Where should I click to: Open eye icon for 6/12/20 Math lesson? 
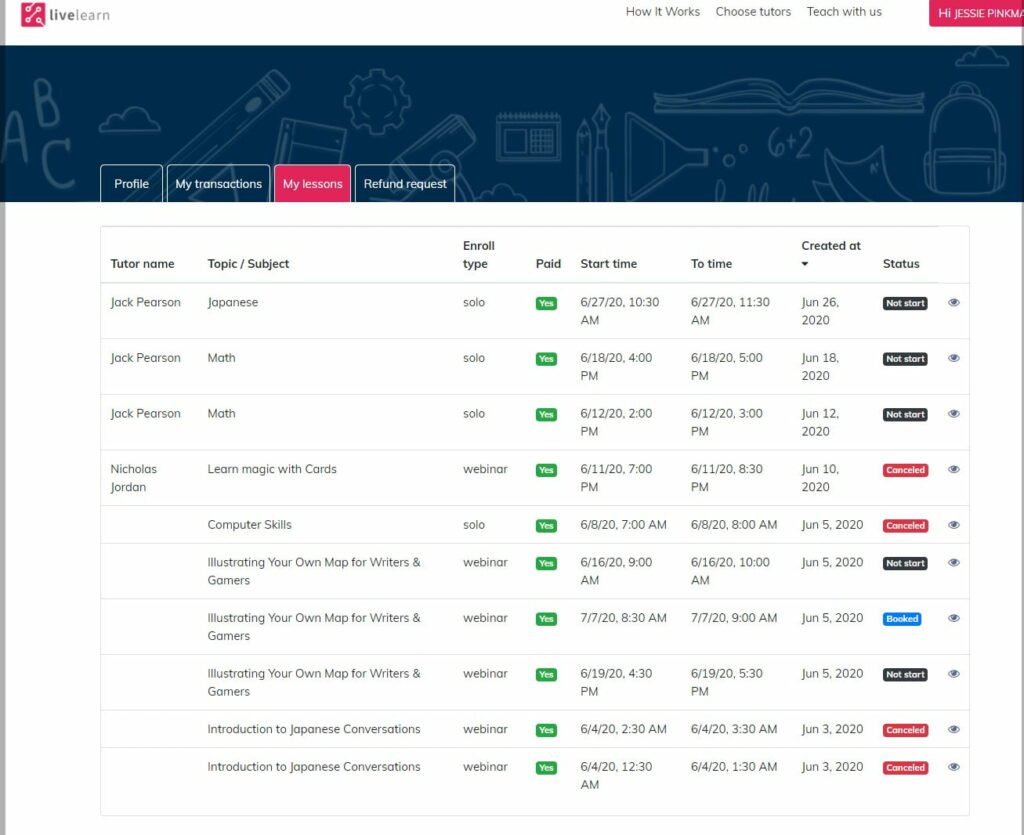point(953,414)
